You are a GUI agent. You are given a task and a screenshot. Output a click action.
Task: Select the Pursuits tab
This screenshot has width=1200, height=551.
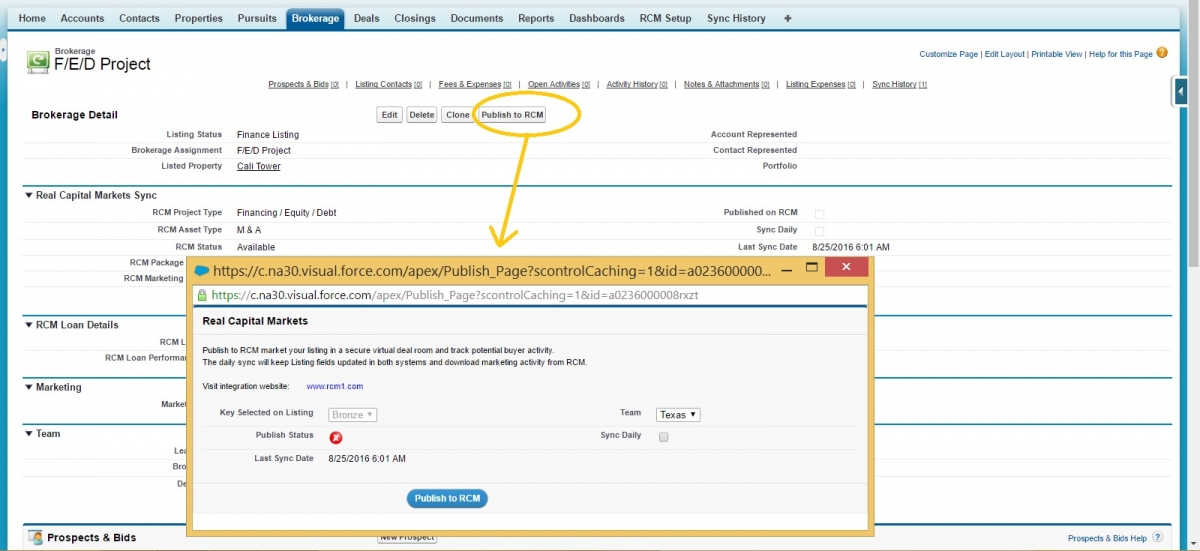tap(257, 18)
